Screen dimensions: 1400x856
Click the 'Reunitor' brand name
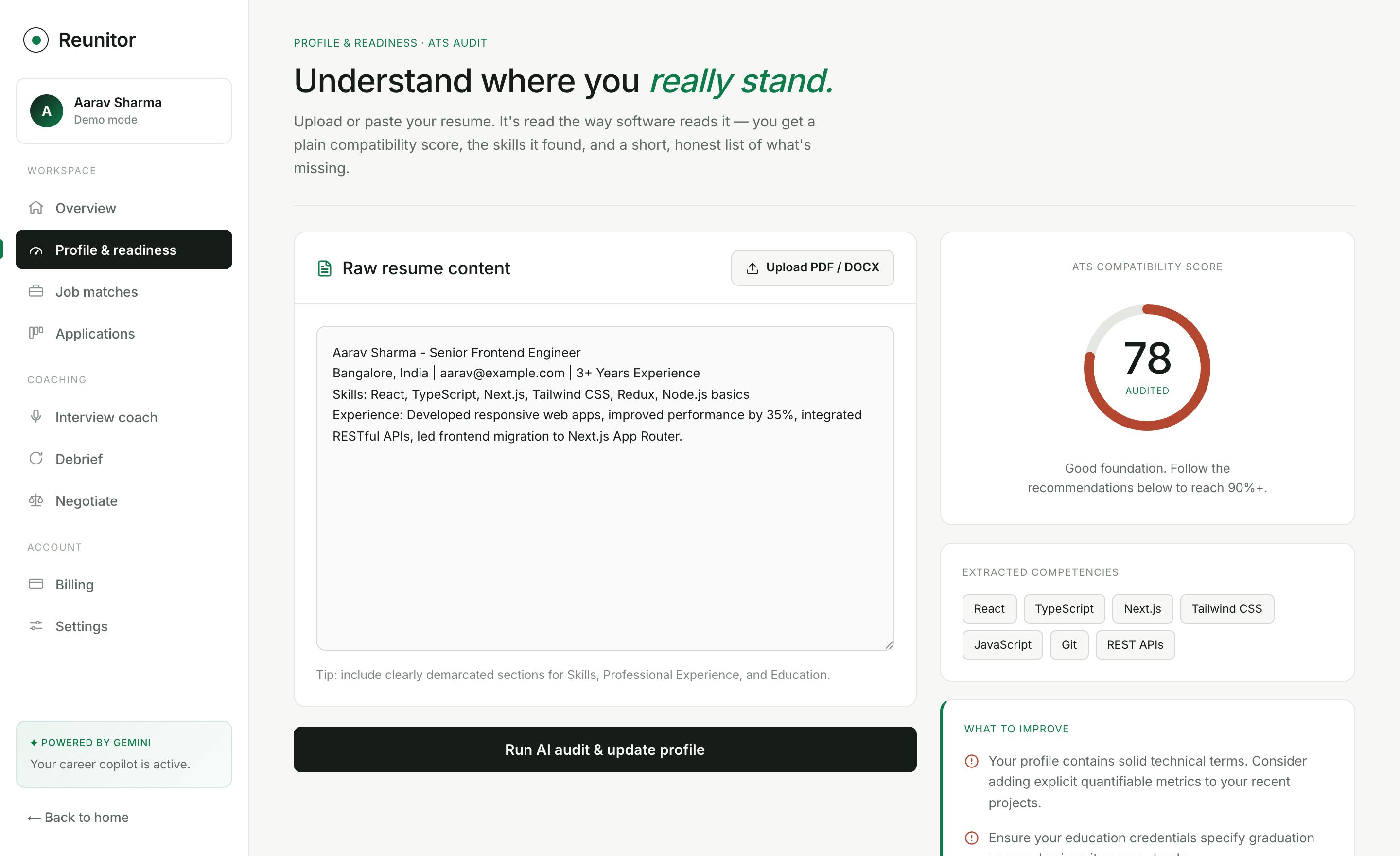[97, 40]
